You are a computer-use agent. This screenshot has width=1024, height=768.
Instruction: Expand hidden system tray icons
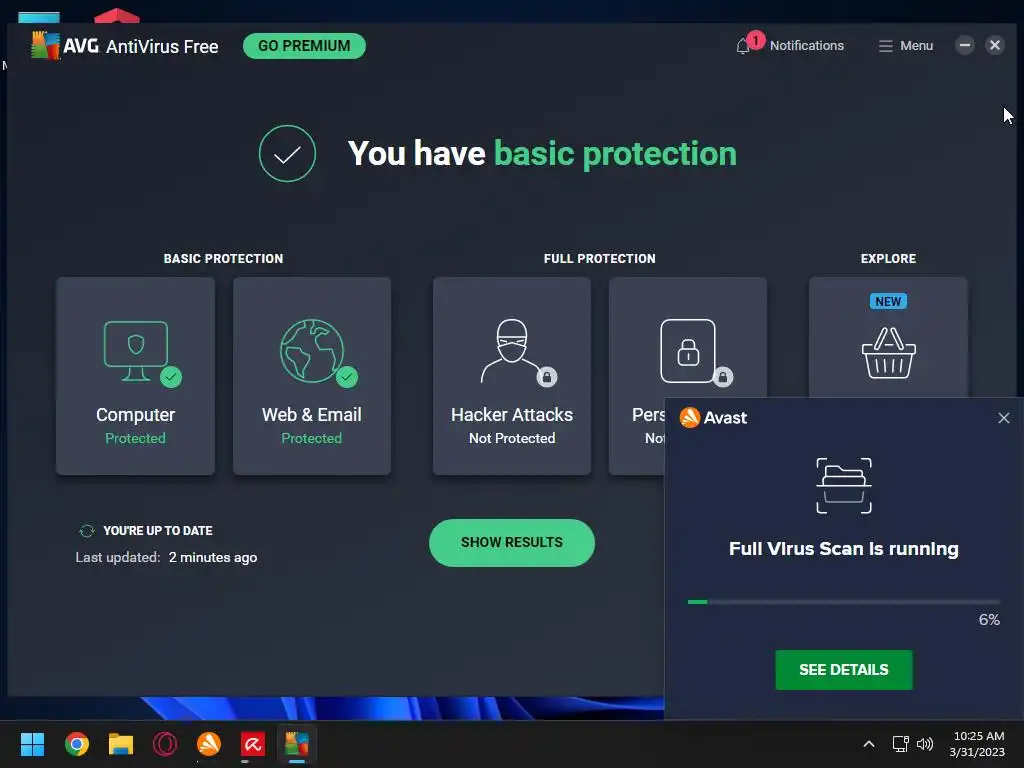point(869,744)
